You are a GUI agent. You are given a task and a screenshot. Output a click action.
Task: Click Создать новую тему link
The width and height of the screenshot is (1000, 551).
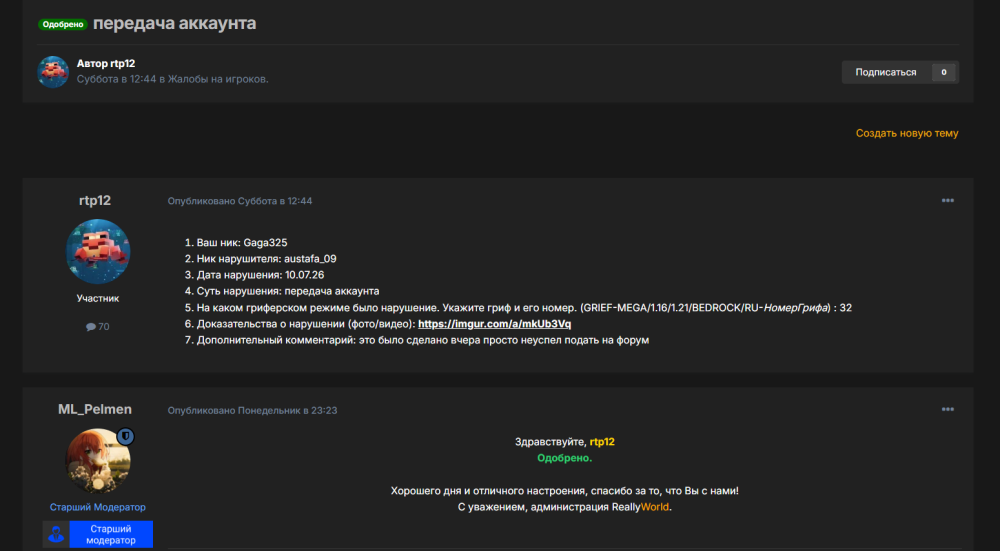[907, 133]
